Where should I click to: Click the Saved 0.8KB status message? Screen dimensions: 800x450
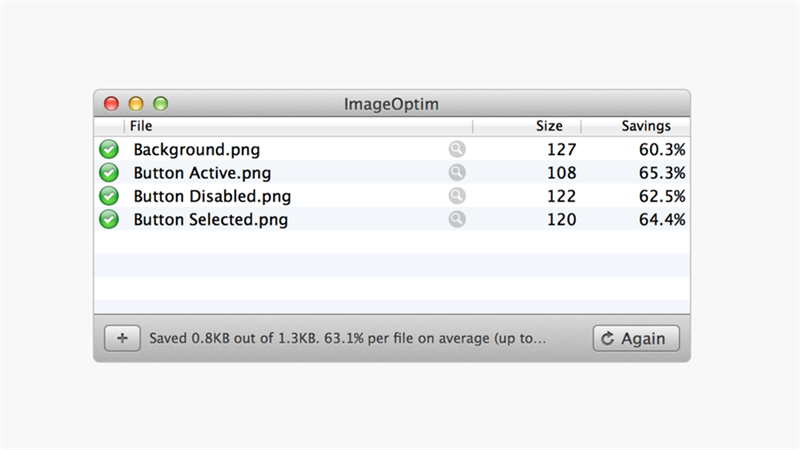pos(347,338)
